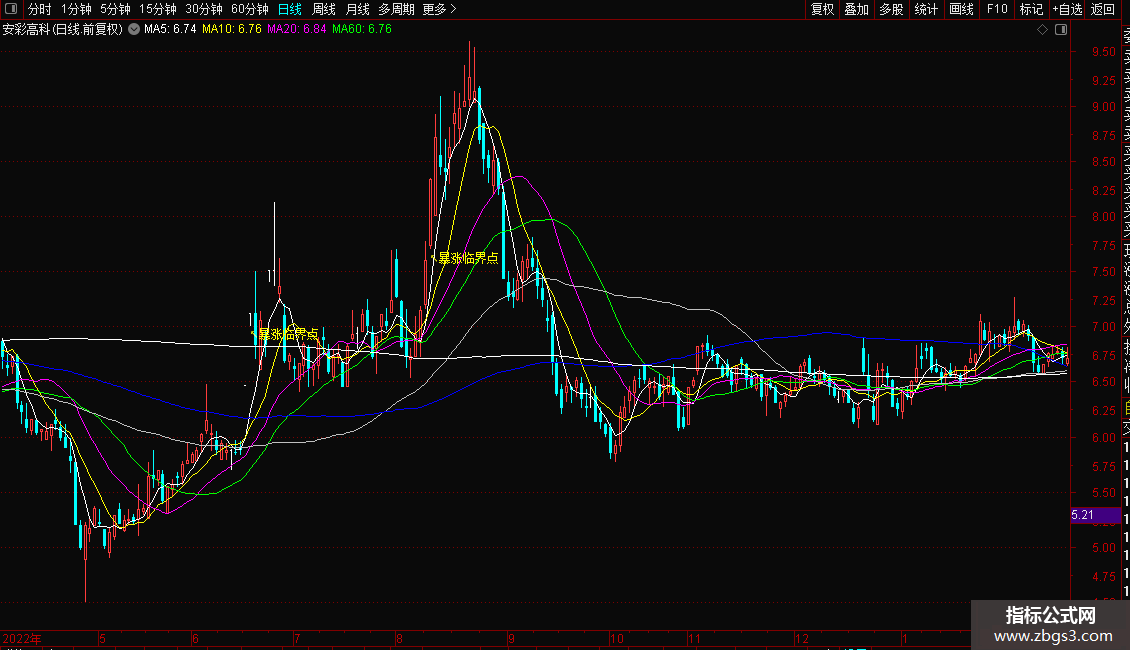
Task: Open the 多周期 multi-period view
Action: point(396,9)
